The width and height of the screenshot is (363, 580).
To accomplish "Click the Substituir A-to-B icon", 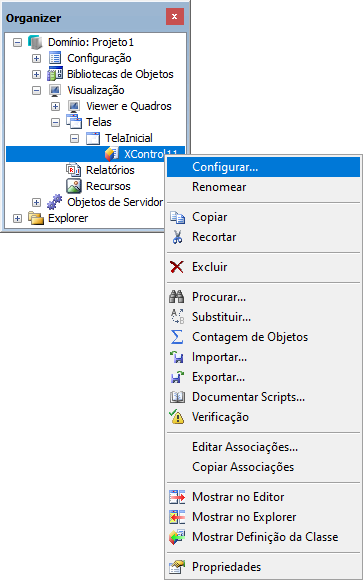I will coord(177,317).
